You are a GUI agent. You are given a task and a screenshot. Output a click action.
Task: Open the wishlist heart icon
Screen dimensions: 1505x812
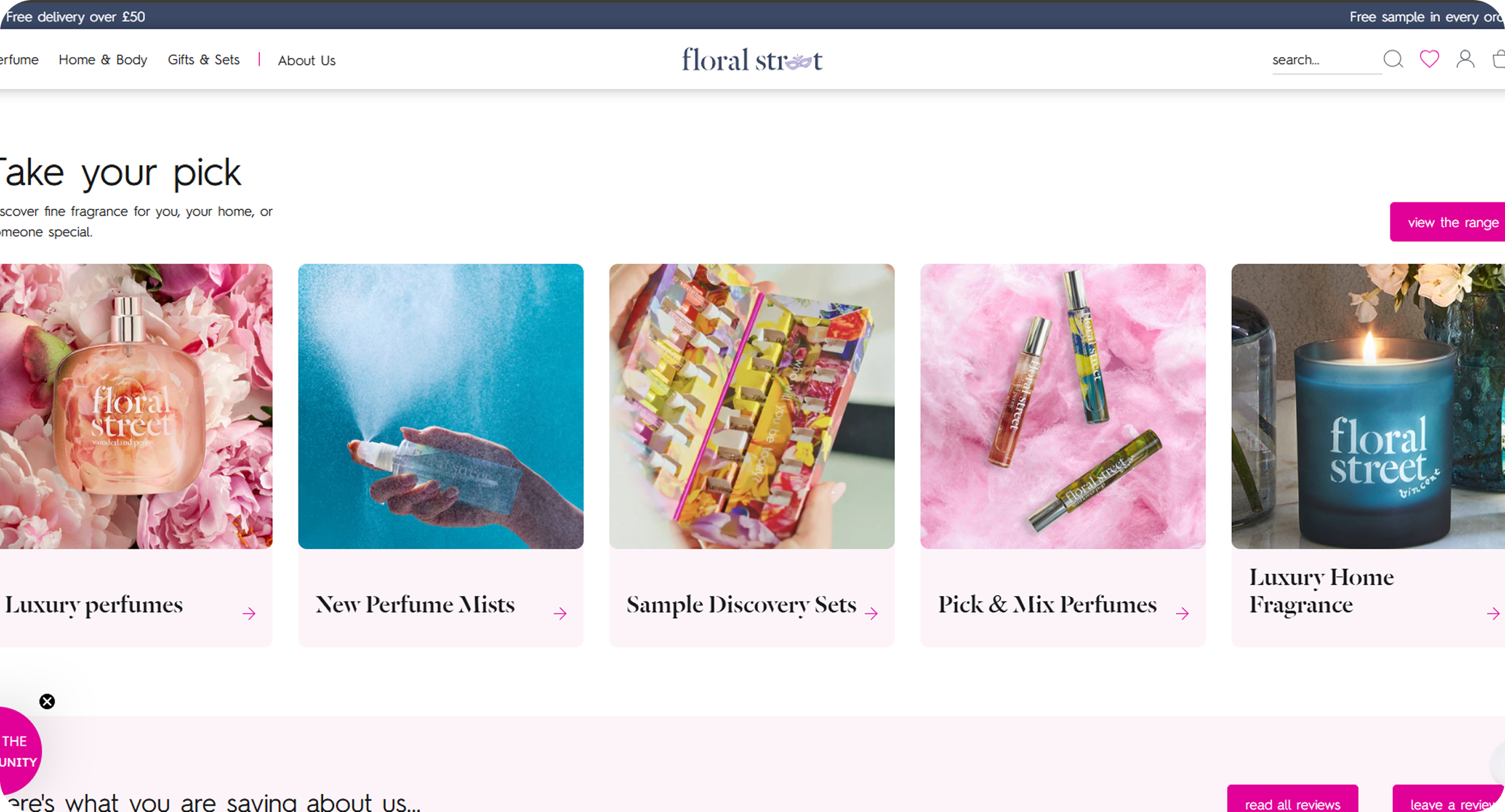coord(1429,59)
